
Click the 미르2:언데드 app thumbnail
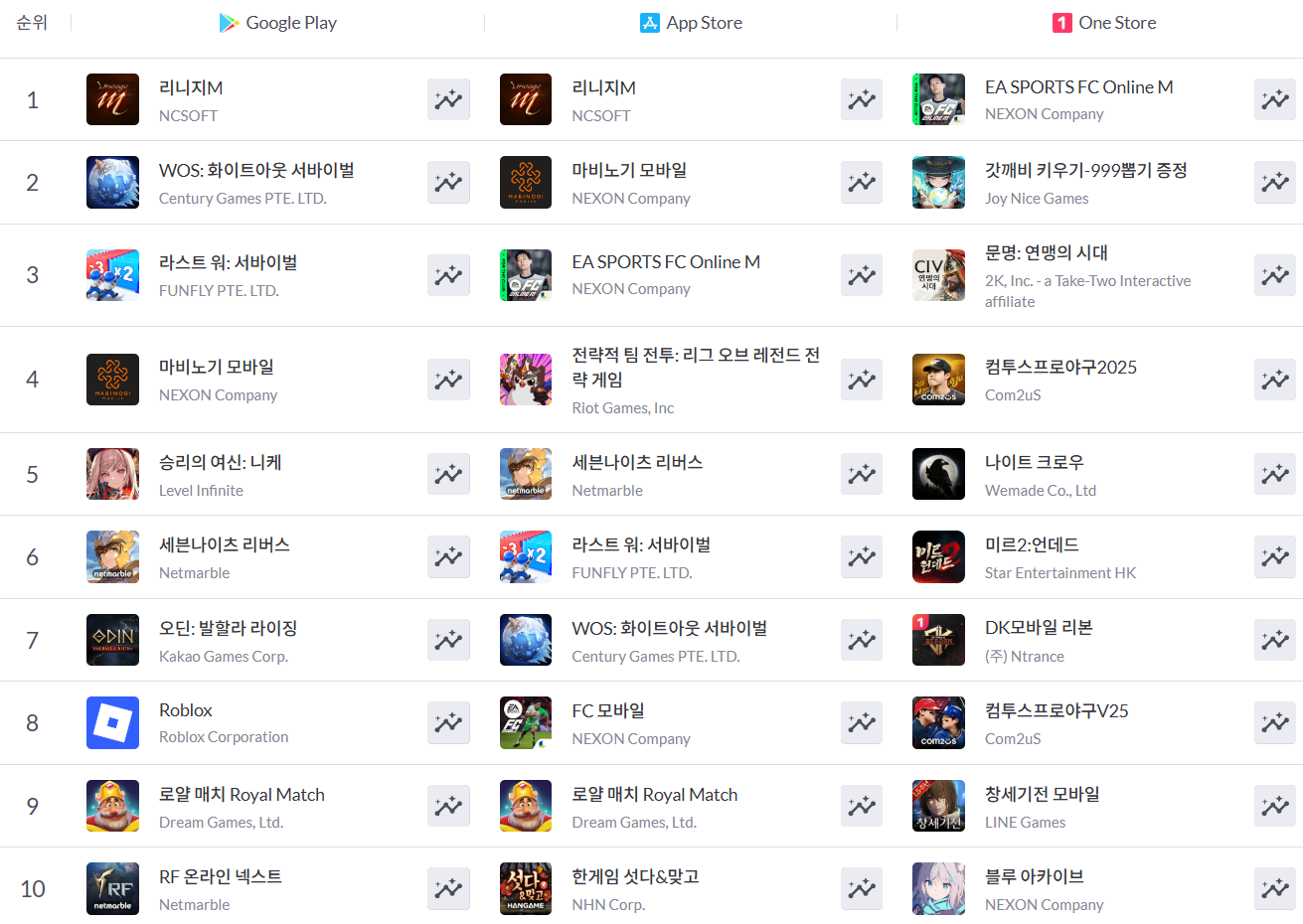tap(938, 556)
